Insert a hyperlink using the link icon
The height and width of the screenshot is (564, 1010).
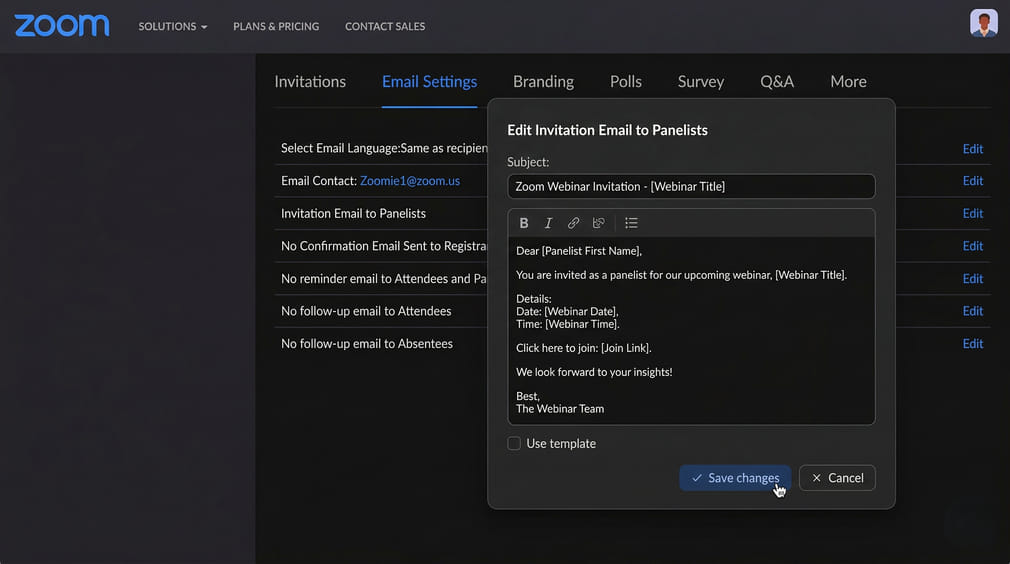tap(573, 223)
